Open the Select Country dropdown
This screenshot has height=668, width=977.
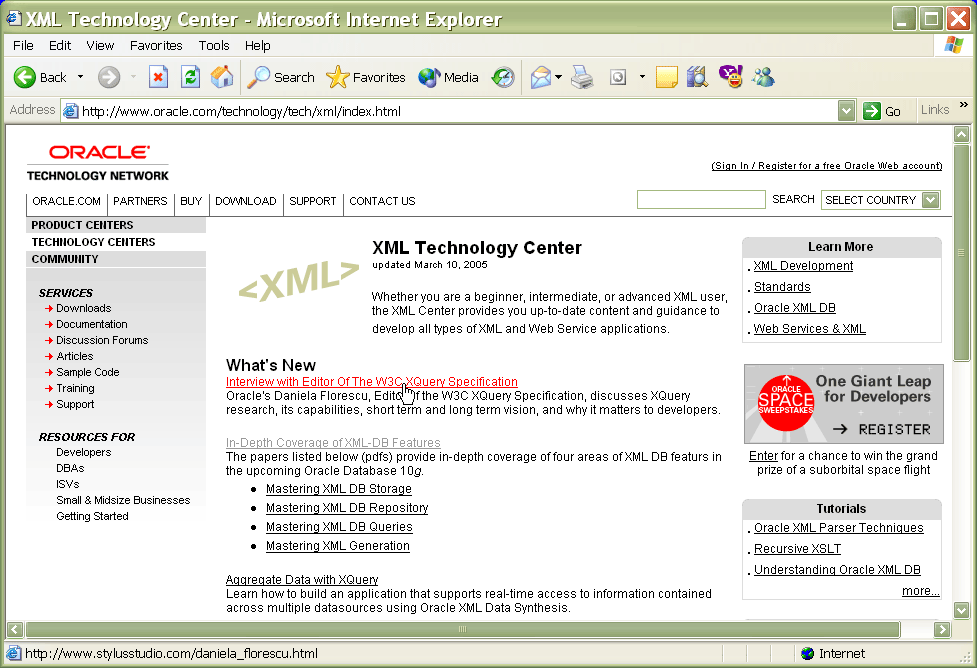881,200
